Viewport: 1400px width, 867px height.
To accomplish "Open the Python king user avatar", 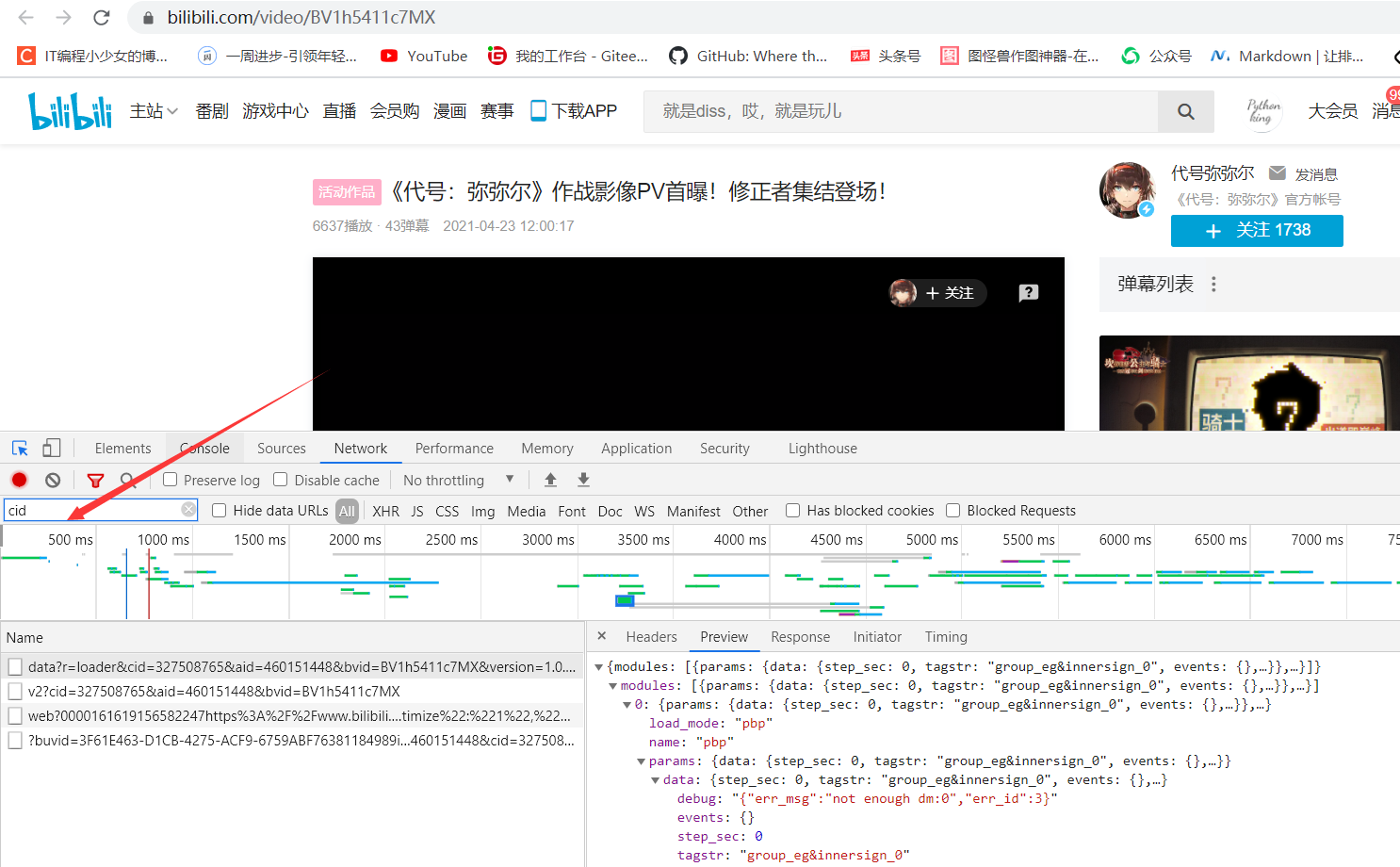I will [1263, 111].
